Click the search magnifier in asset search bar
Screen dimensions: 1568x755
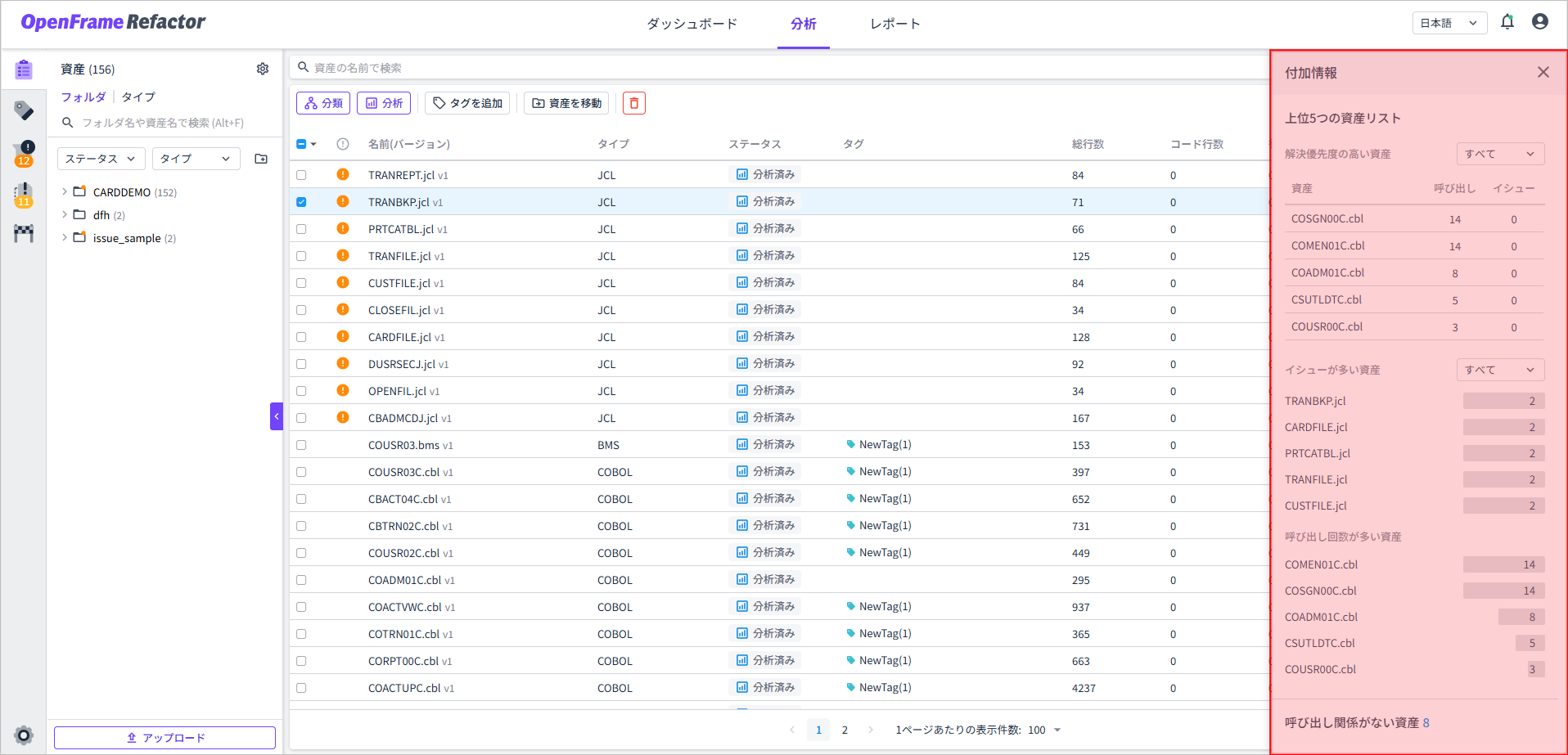point(303,67)
